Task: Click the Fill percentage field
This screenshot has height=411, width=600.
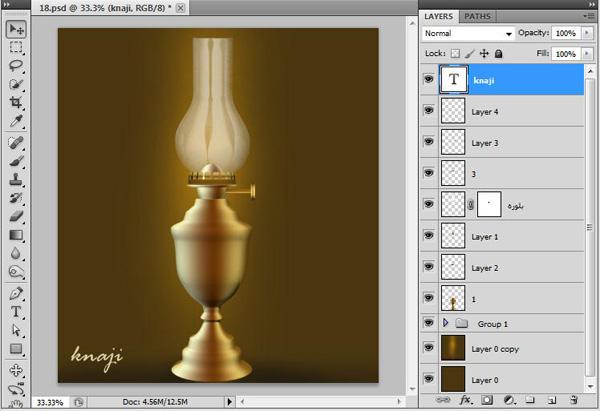Action: pos(564,53)
